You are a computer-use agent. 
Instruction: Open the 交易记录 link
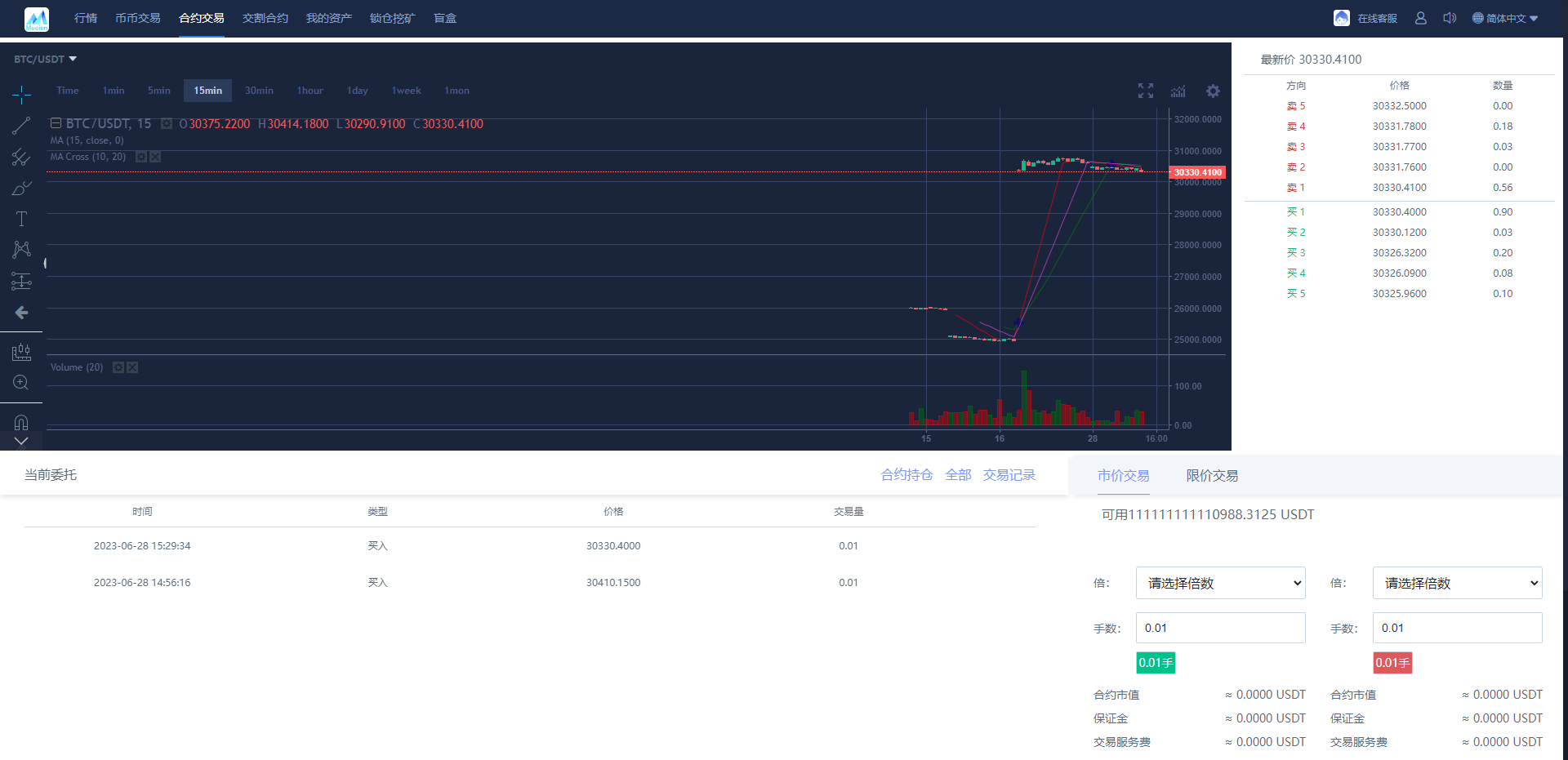pyautogui.click(x=1009, y=475)
